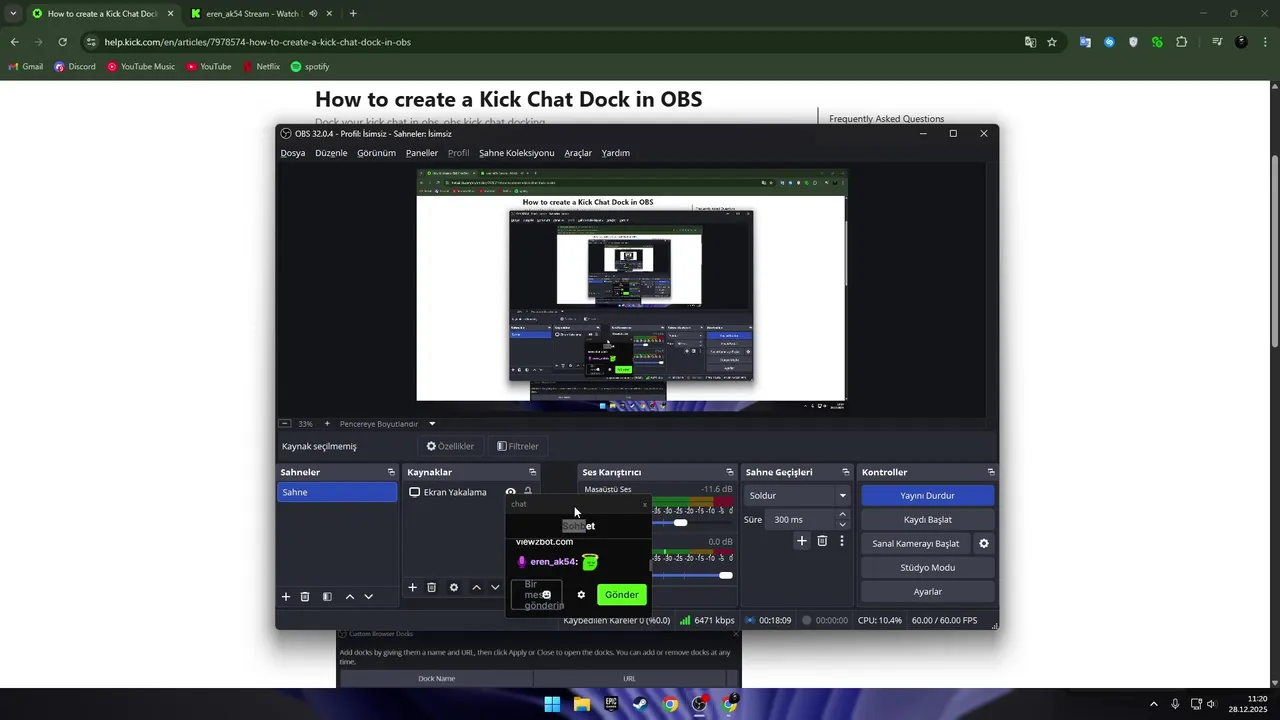The height and width of the screenshot is (720, 1280).
Task: Add a new source in Kaynaklar panel
Action: 412,587
